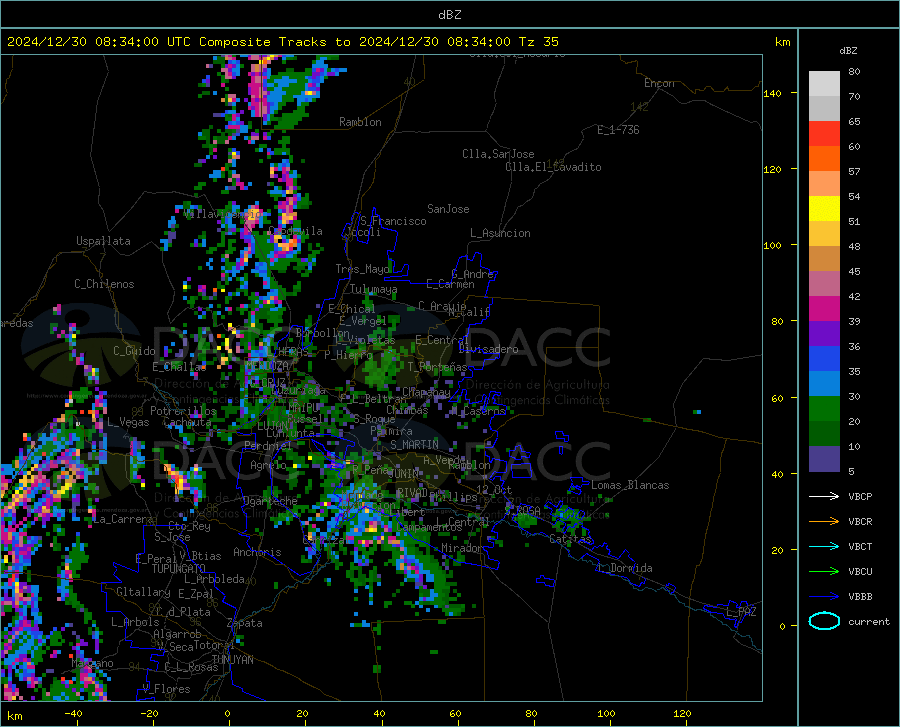Click the green VBCU arrow legend icon
This screenshot has width=900, height=727.
824,572
